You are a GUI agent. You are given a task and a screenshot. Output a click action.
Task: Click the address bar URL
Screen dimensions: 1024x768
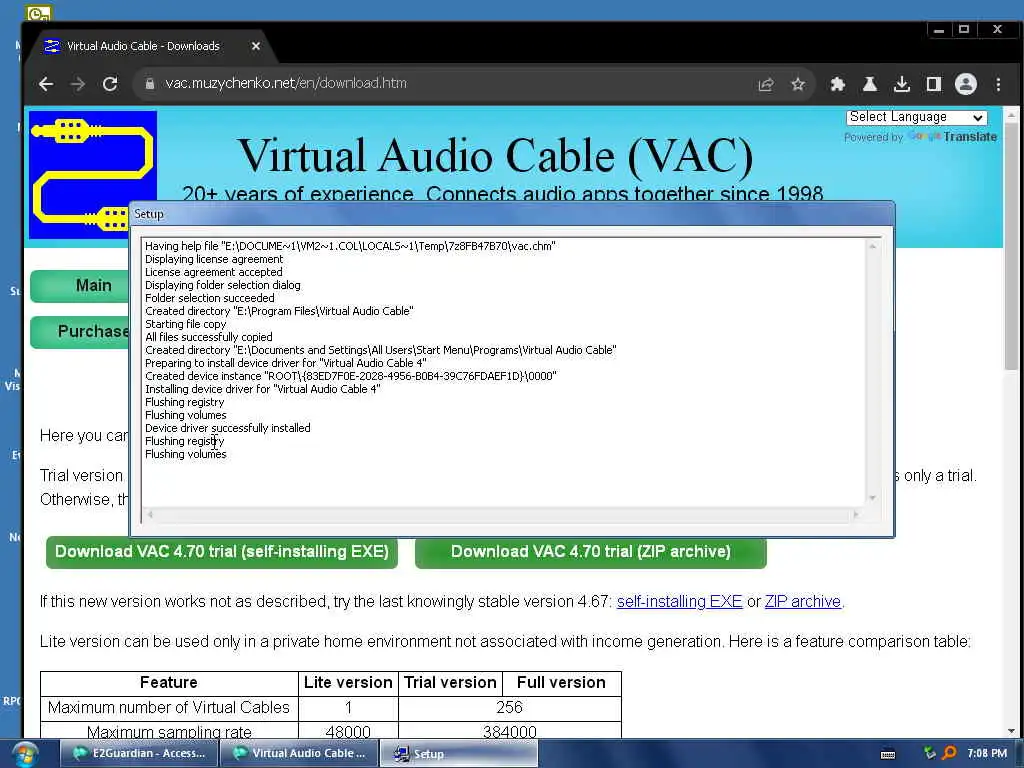(x=286, y=84)
